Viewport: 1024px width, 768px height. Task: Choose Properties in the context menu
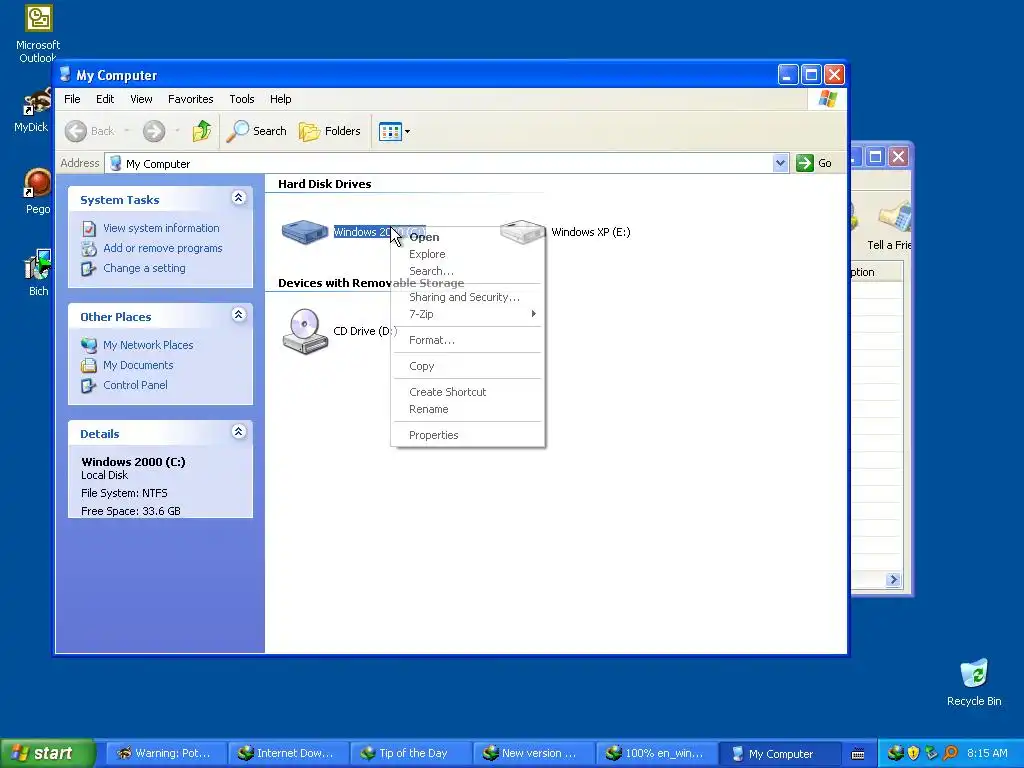[x=468, y=435]
